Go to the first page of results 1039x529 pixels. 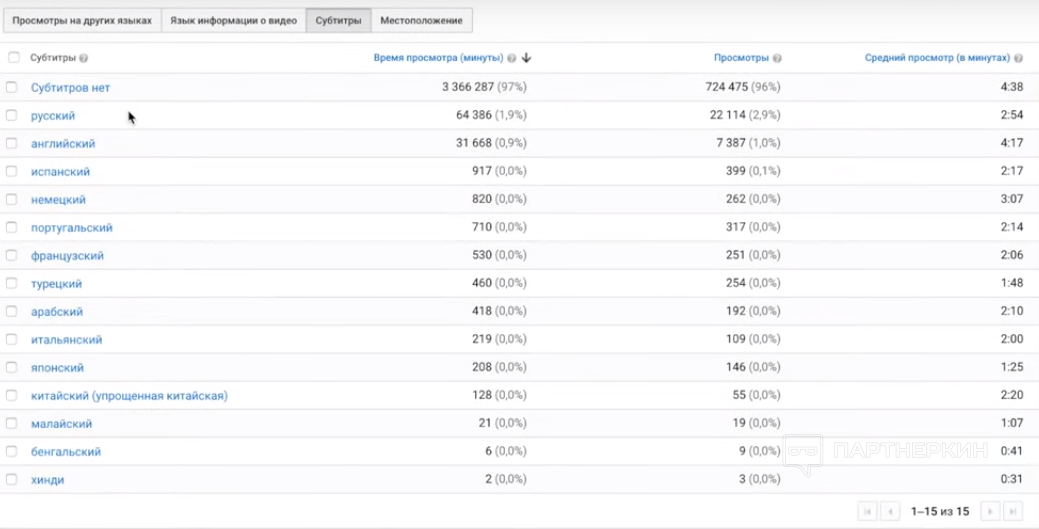tap(867, 511)
